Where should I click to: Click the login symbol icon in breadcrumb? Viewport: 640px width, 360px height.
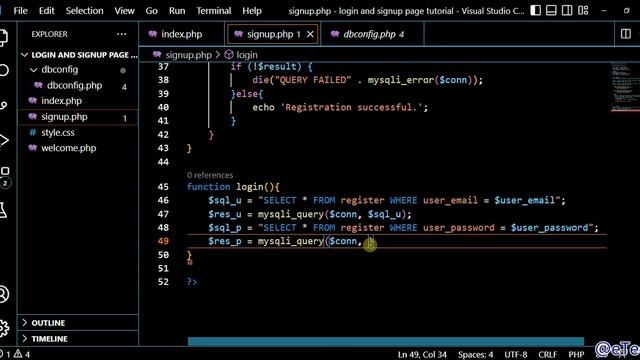pos(229,54)
